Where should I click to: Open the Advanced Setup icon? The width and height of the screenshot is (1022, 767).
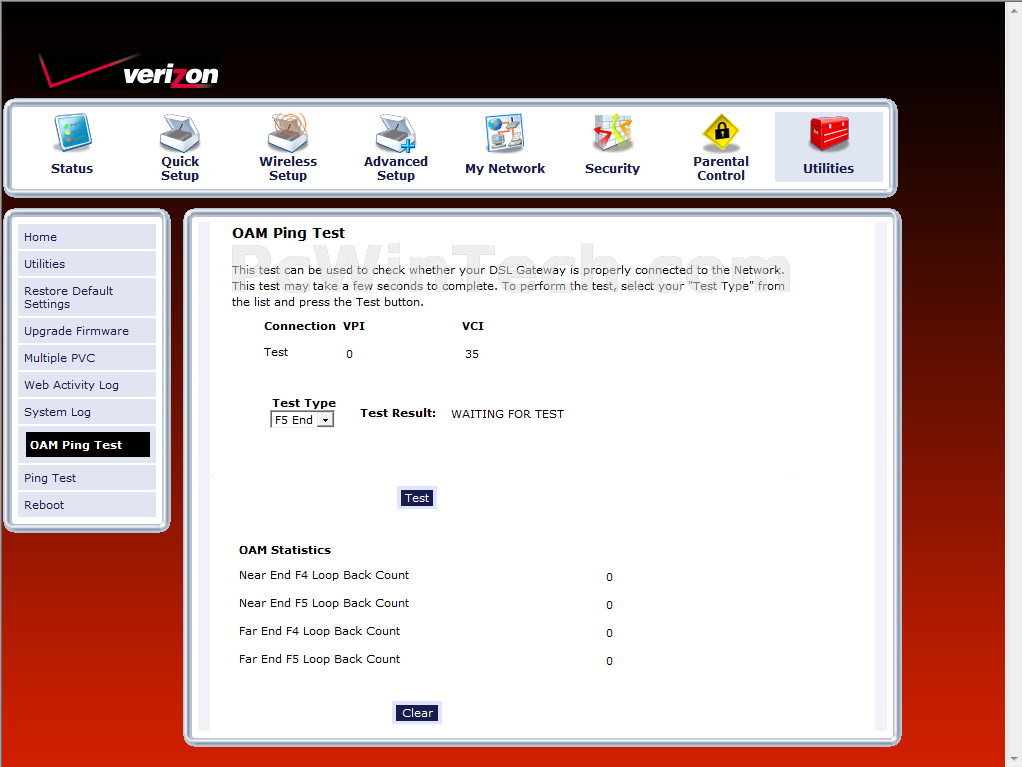(396, 133)
